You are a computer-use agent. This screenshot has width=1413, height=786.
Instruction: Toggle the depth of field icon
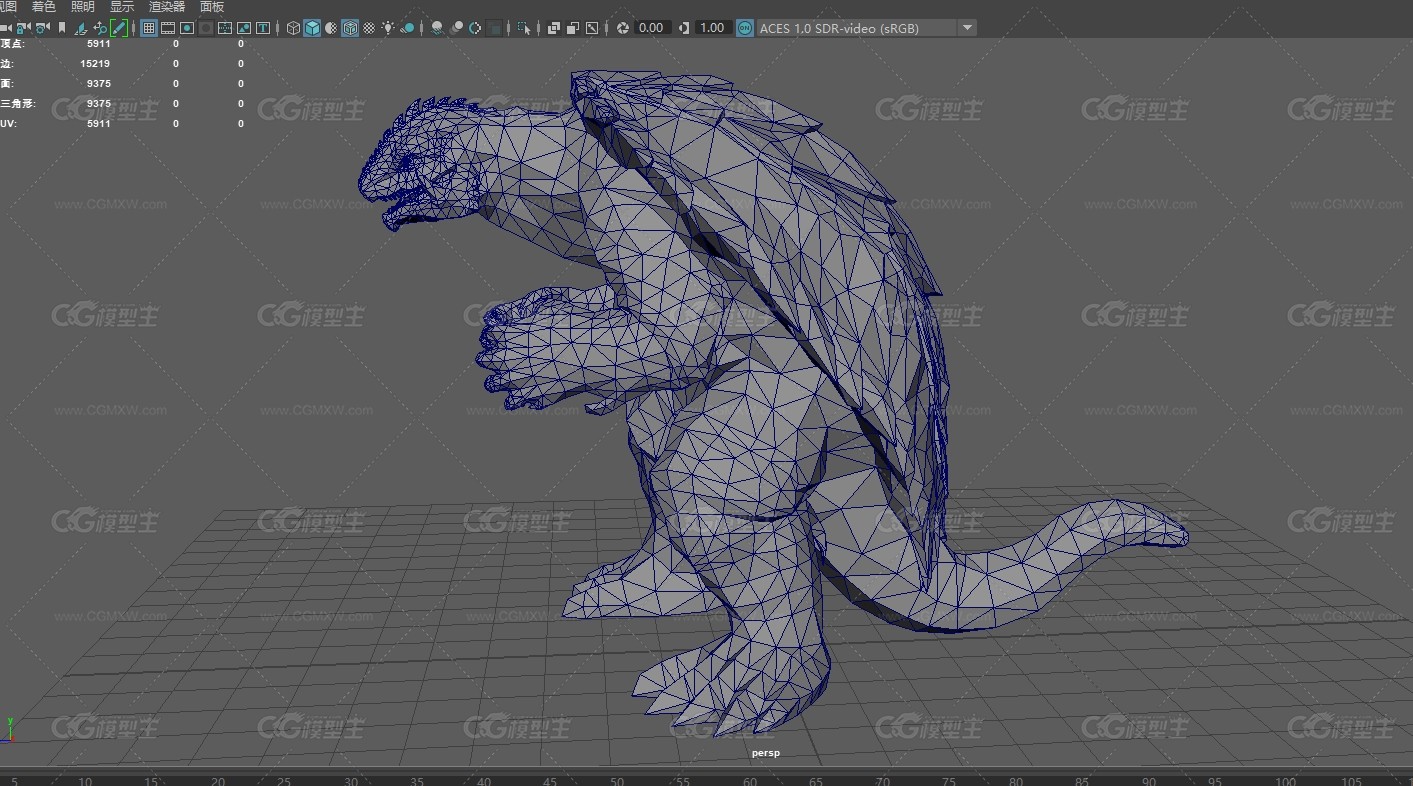coord(493,28)
